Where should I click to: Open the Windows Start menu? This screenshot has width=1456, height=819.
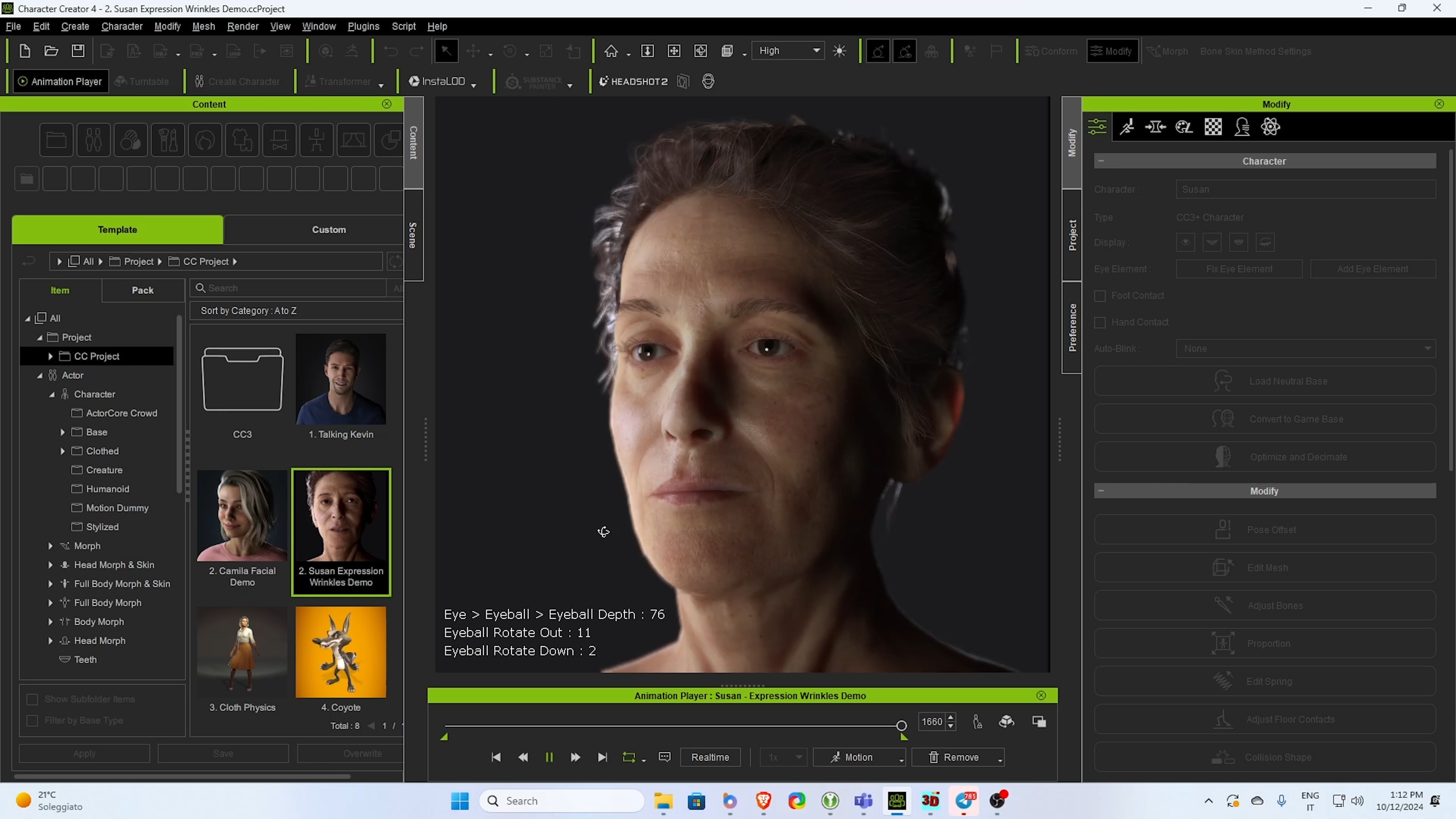pos(460,801)
